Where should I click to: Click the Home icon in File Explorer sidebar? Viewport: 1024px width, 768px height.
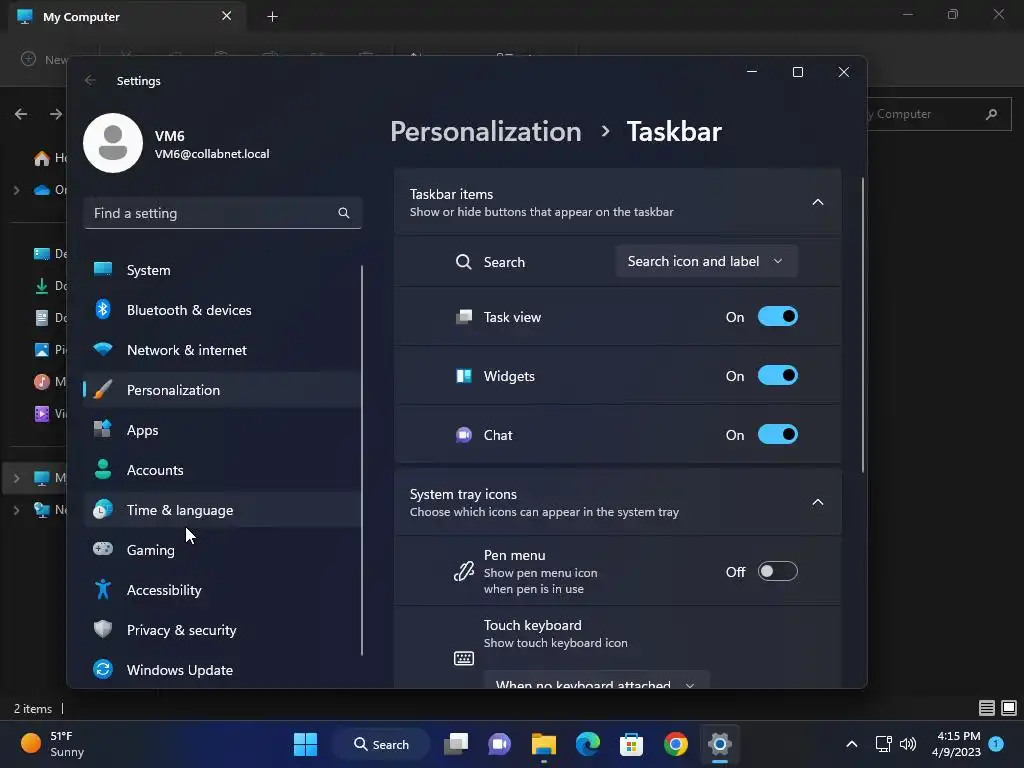tap(42, 158)
